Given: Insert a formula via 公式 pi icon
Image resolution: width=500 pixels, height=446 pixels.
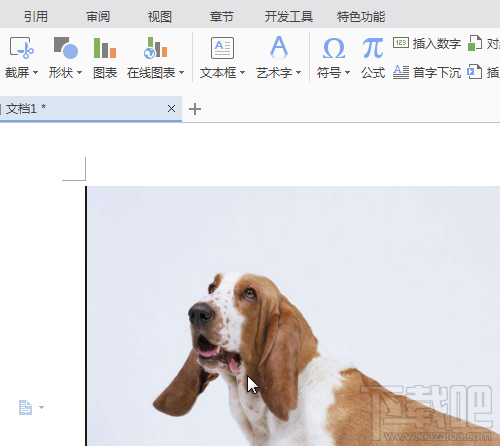Looking at the screenshot, I should (373, 48).
